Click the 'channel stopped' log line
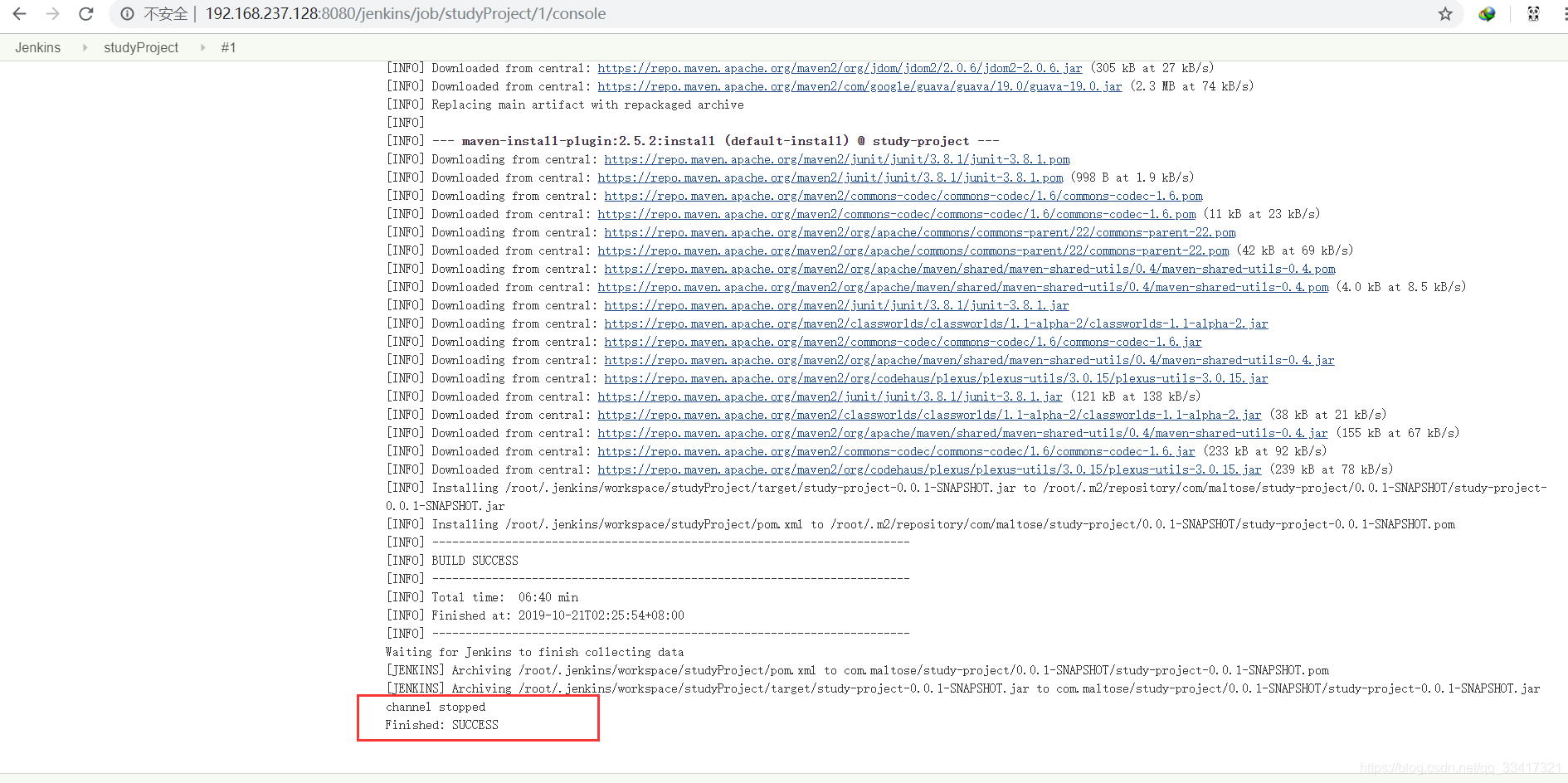 click(x=436, y=707)
